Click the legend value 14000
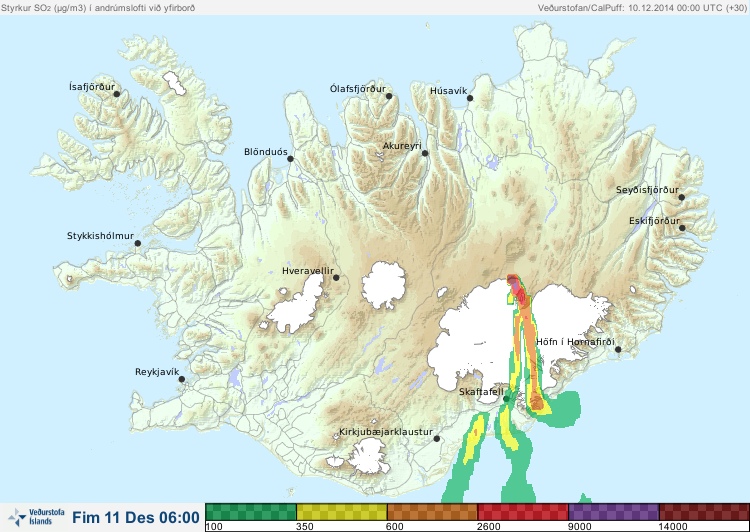 [x=673, y=527]
